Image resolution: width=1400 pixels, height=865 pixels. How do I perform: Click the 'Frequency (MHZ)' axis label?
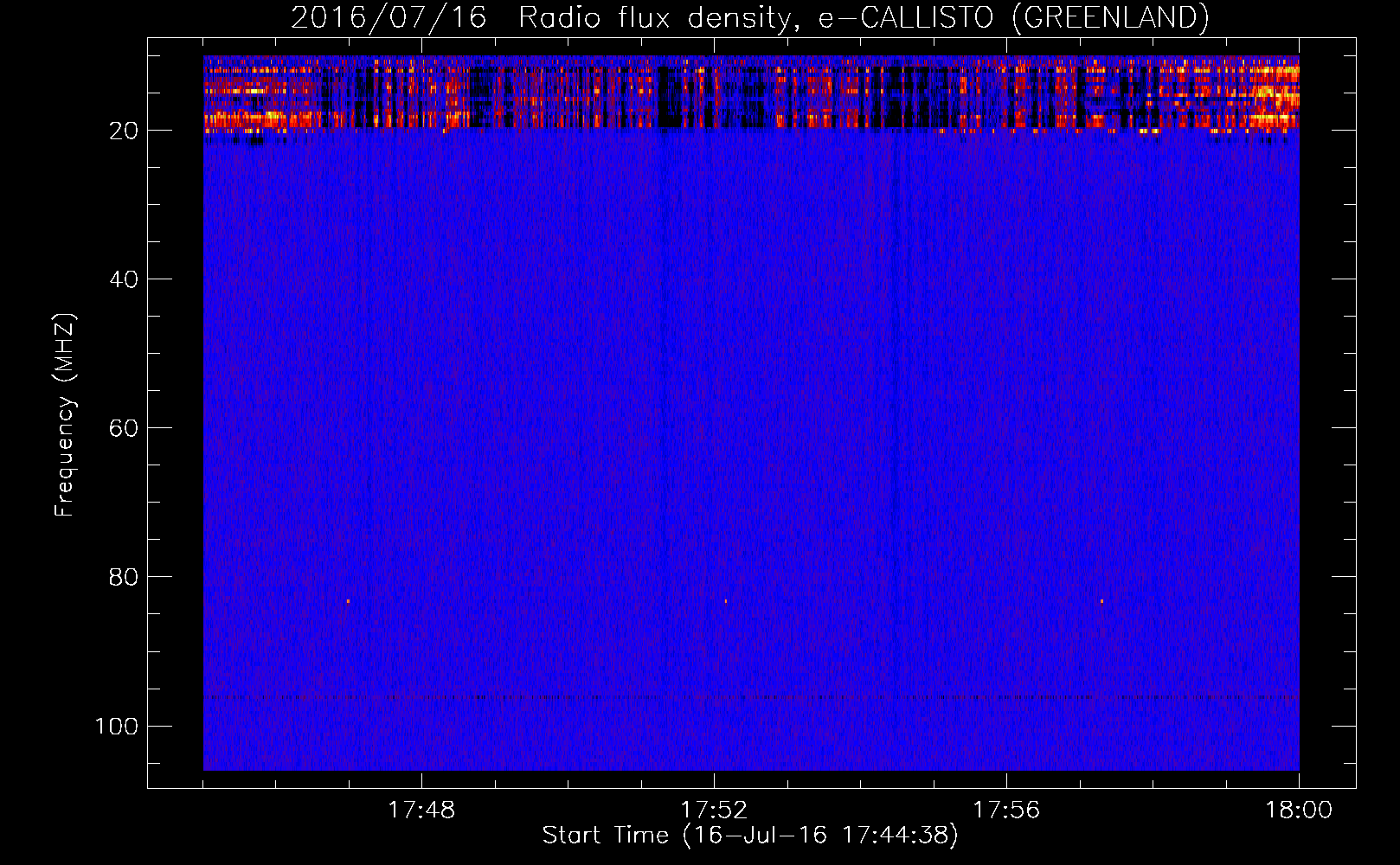[65, 415]
